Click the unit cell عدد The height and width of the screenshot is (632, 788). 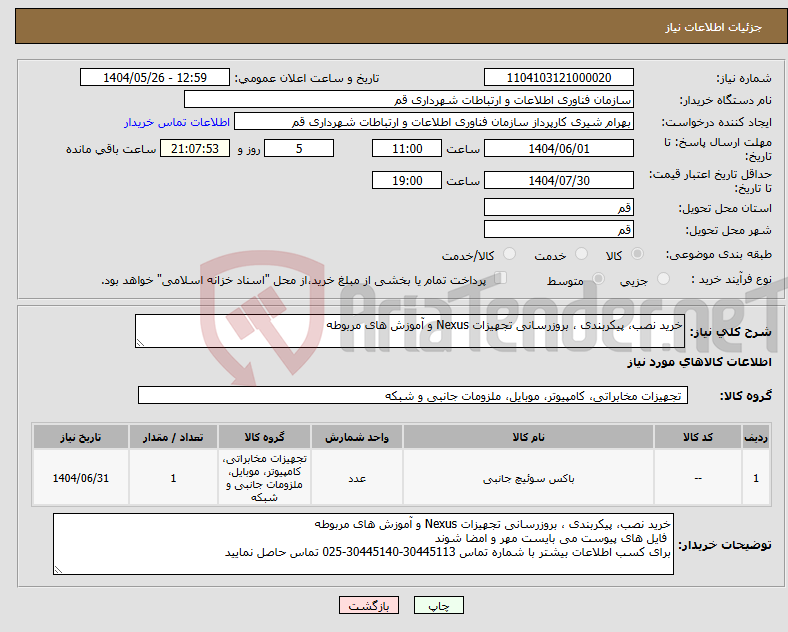[357, 478]
